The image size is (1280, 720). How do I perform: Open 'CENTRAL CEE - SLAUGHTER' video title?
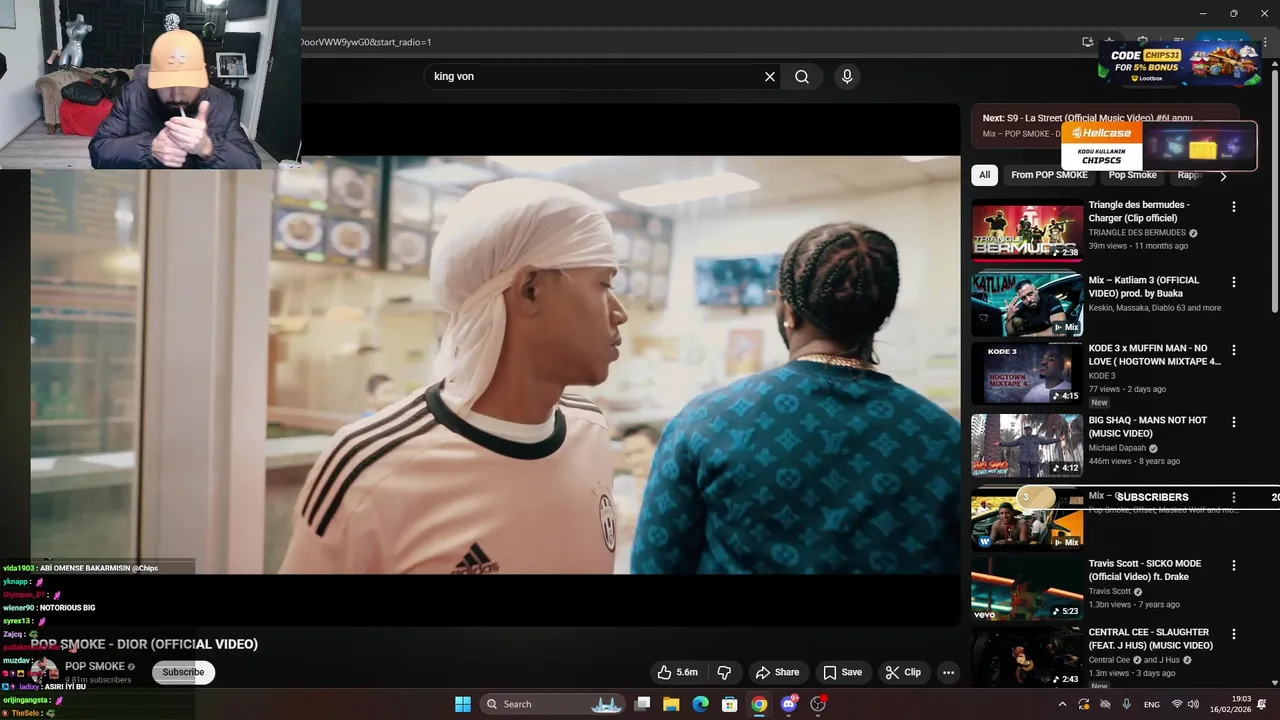pyautogui.click(x=1150, y=639)
